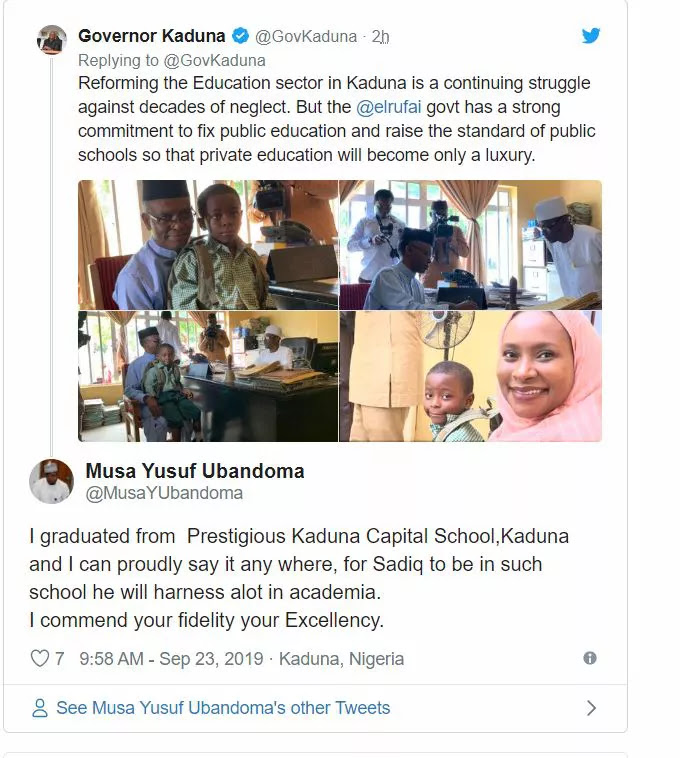680x758 pixels.
Task: Click the Twitter bird logo icon
Action: point(591,35)
